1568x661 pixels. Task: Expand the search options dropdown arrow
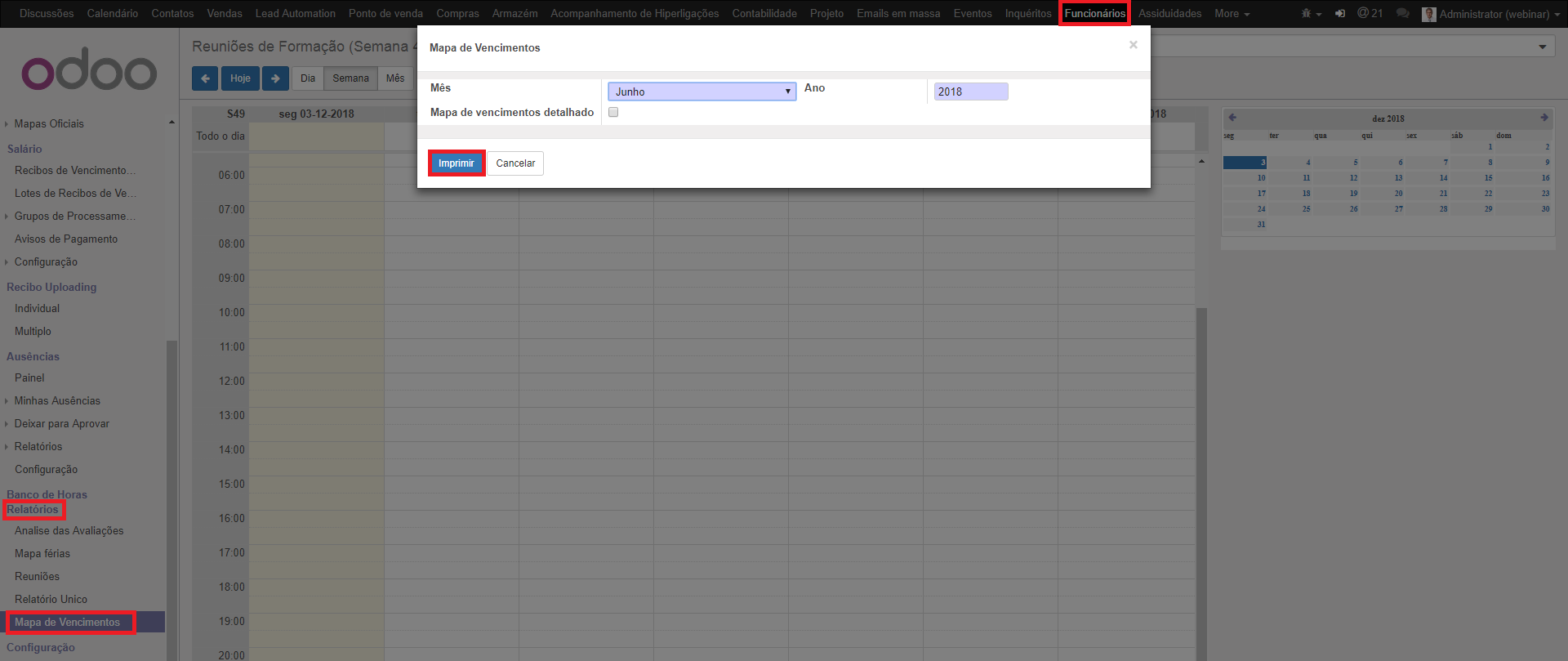pyautogui.click(x=1542, y=47)
